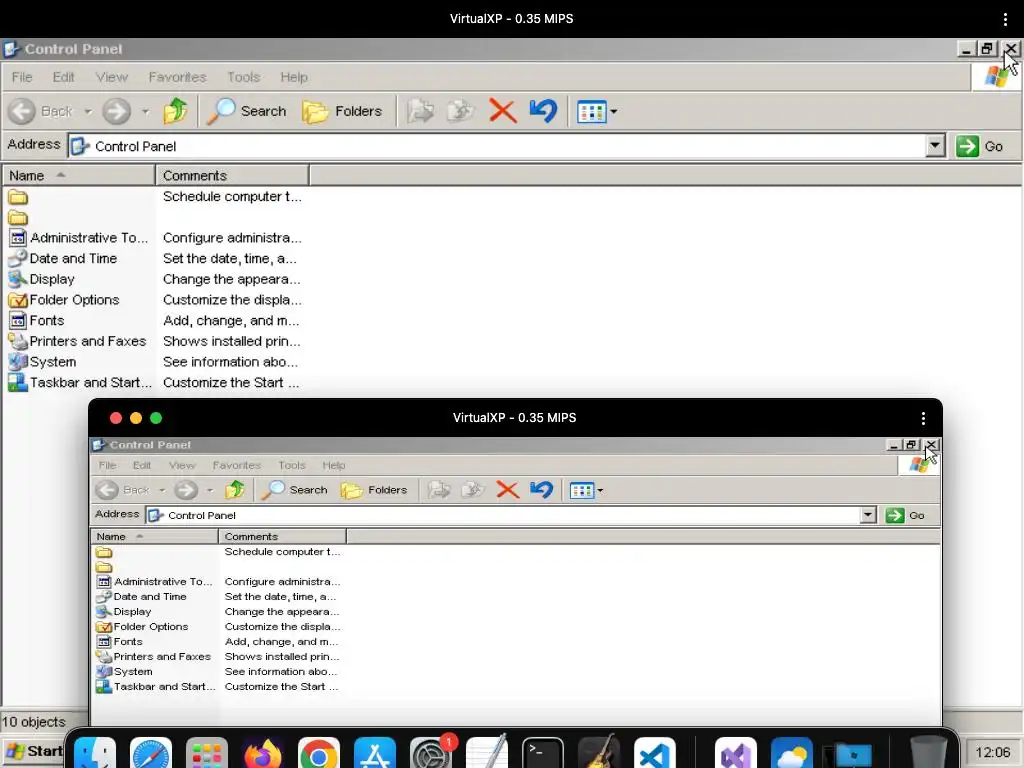
Task: Click Forward arrow in background VirtualXP window
Action: point(116,111)
